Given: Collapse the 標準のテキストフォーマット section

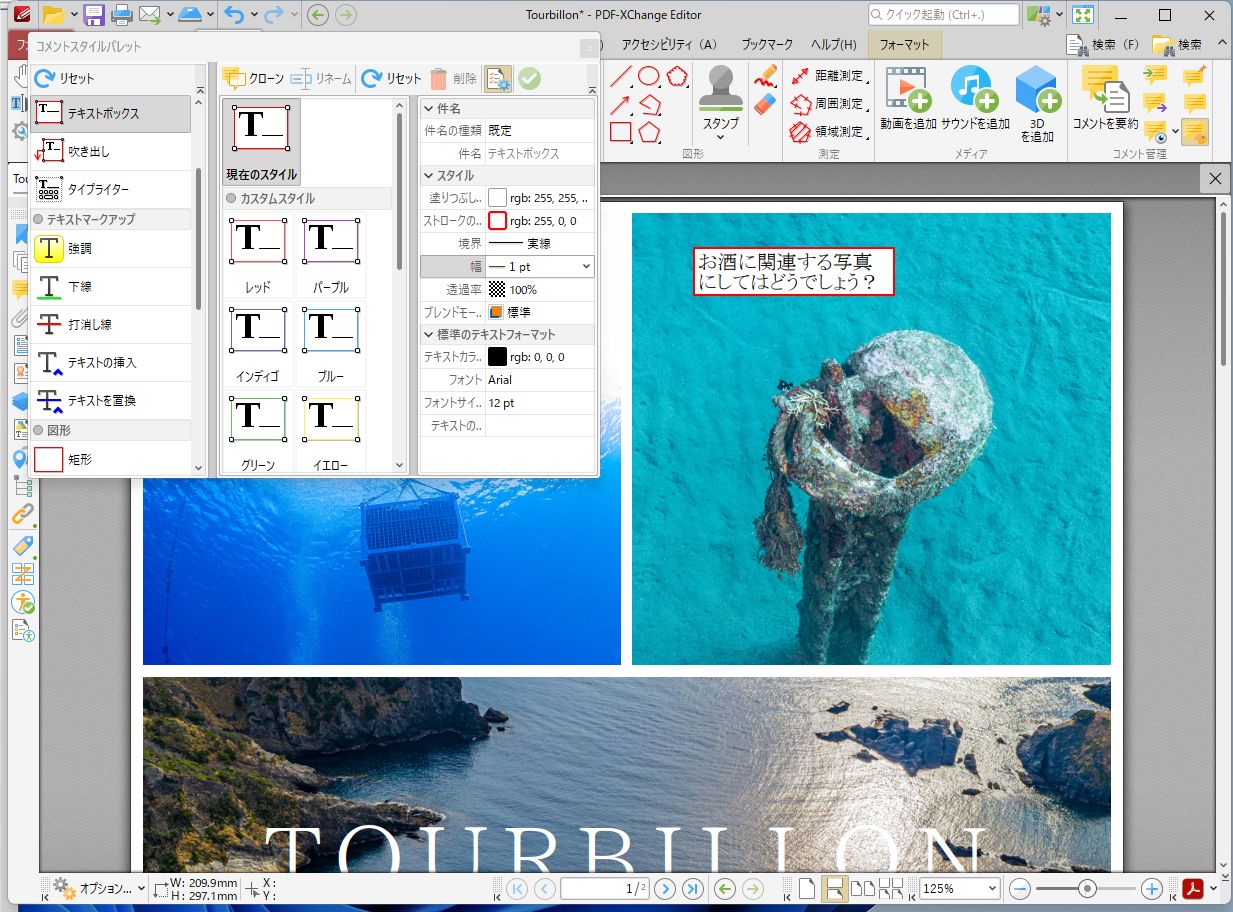Looking at the screenshot, I should coord(428,334).
